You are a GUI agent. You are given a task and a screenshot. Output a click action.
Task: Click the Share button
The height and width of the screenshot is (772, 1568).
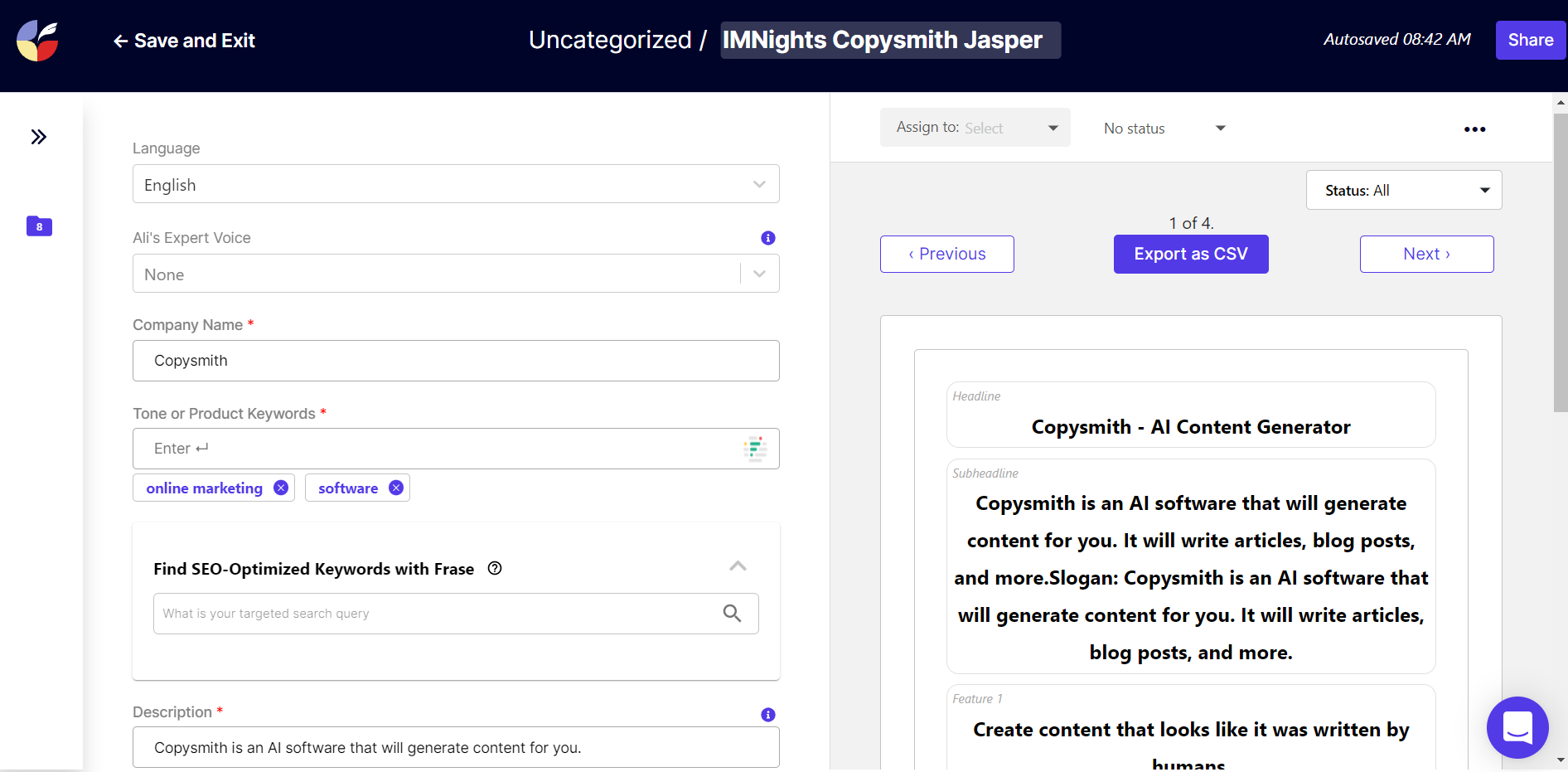pyautogui.click(x=1531, y=40)
